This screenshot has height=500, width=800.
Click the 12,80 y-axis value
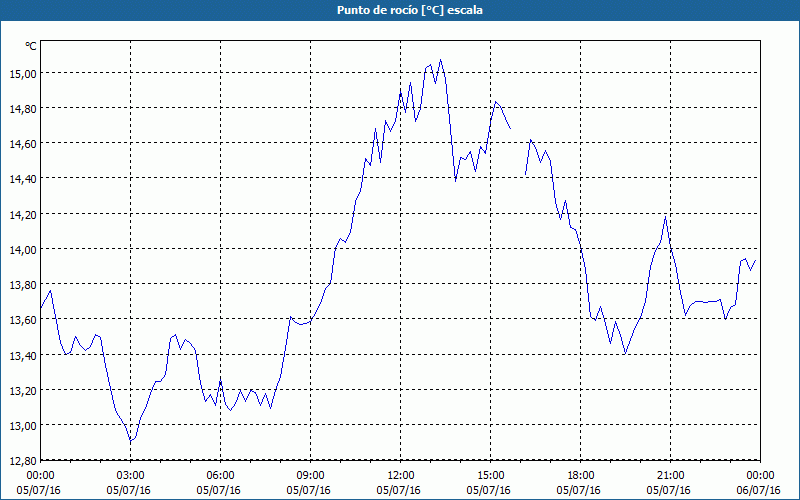[23, 461]
